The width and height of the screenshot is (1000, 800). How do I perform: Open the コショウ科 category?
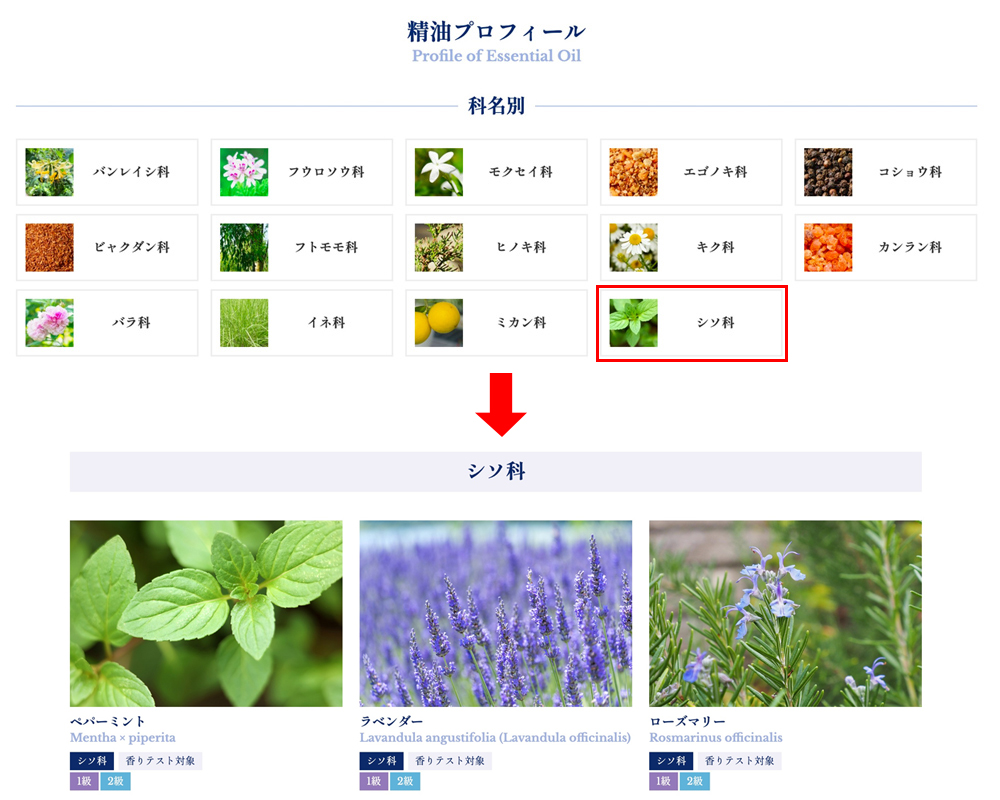[x=885, y=171]
